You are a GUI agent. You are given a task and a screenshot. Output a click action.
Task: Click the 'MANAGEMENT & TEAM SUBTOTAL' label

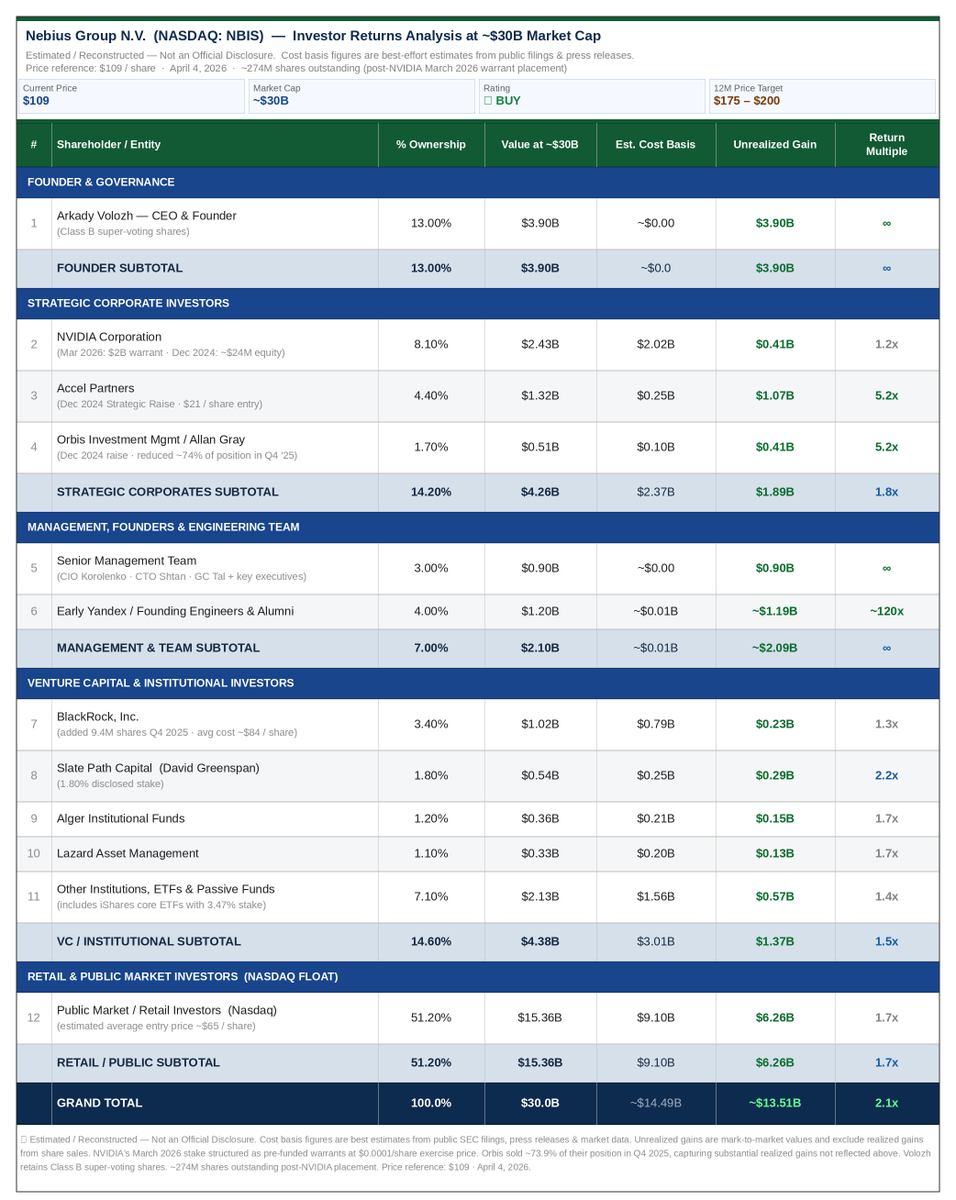pos(158,648)
